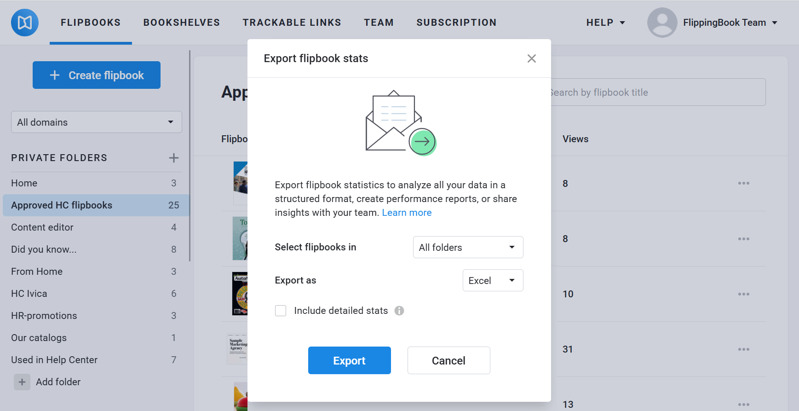Viewport: 799px width, 411px height.
Task: Close the Export flipbook stats dialog
Action: pyautogui.click(x=531, y=59)
